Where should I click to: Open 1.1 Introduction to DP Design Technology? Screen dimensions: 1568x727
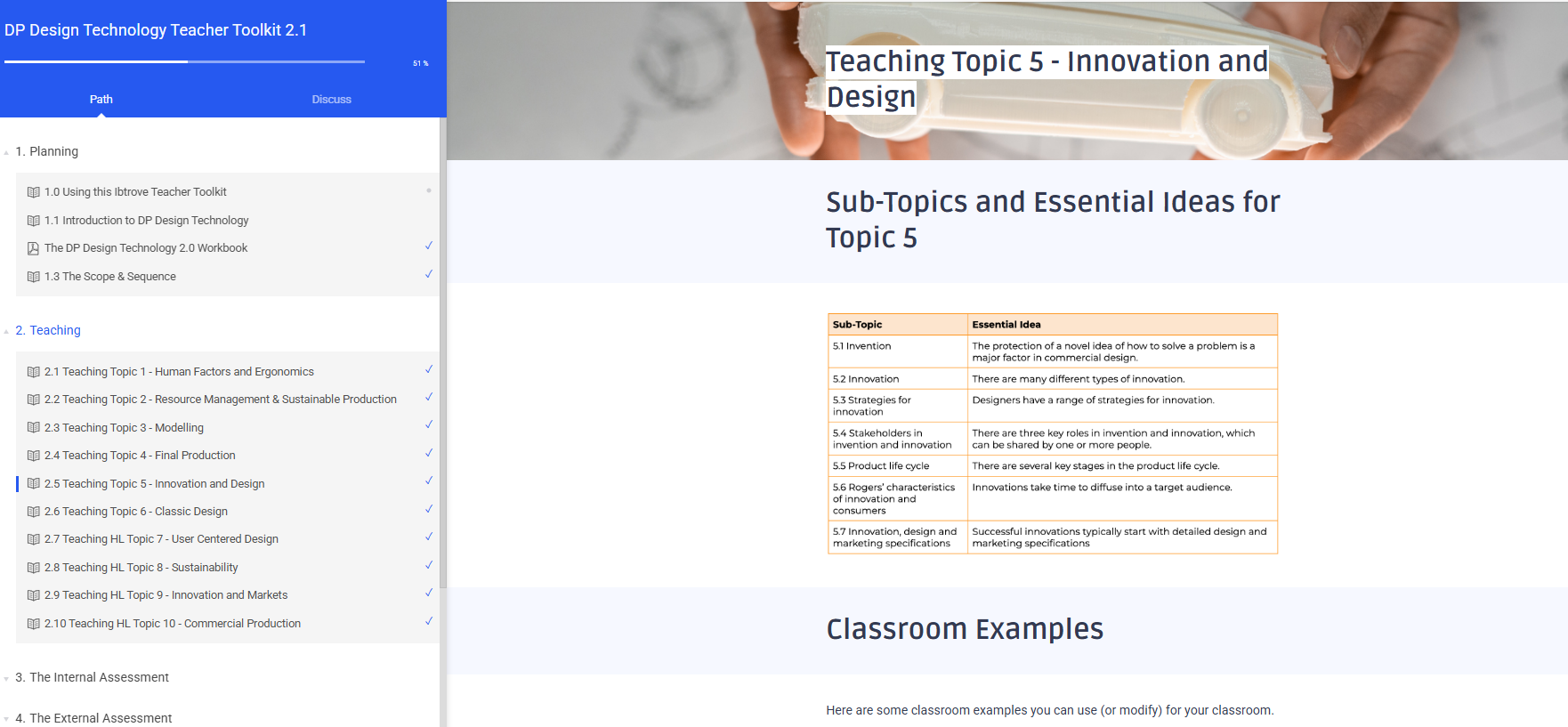146,221
